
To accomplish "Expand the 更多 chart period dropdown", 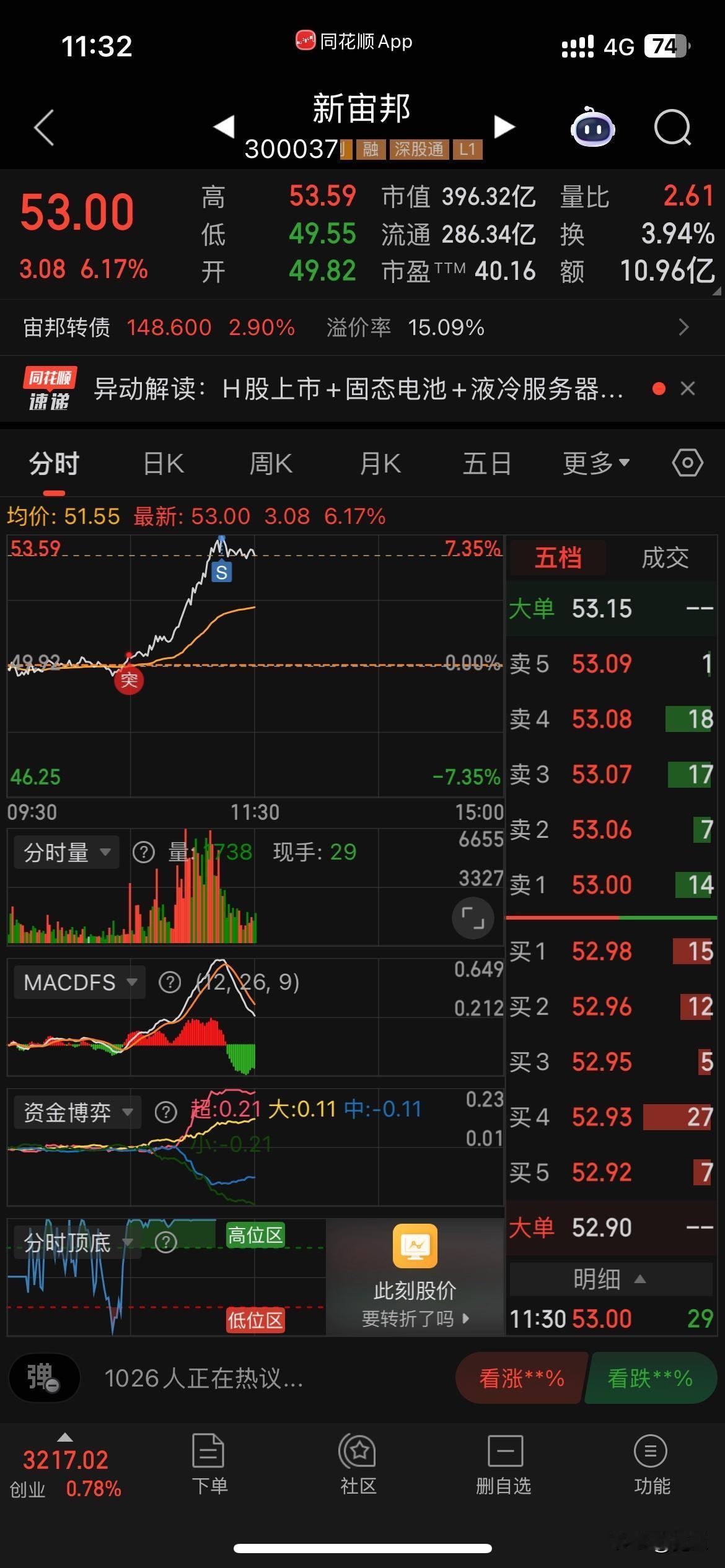I will point(596,463).
